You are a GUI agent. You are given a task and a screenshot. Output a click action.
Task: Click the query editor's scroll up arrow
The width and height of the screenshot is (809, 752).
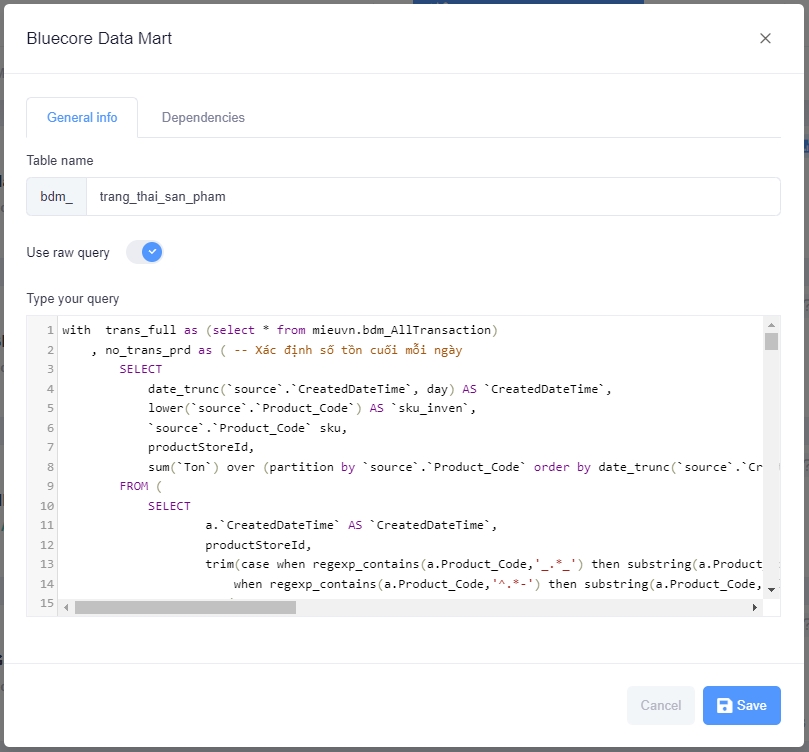(x=771, y=325)
